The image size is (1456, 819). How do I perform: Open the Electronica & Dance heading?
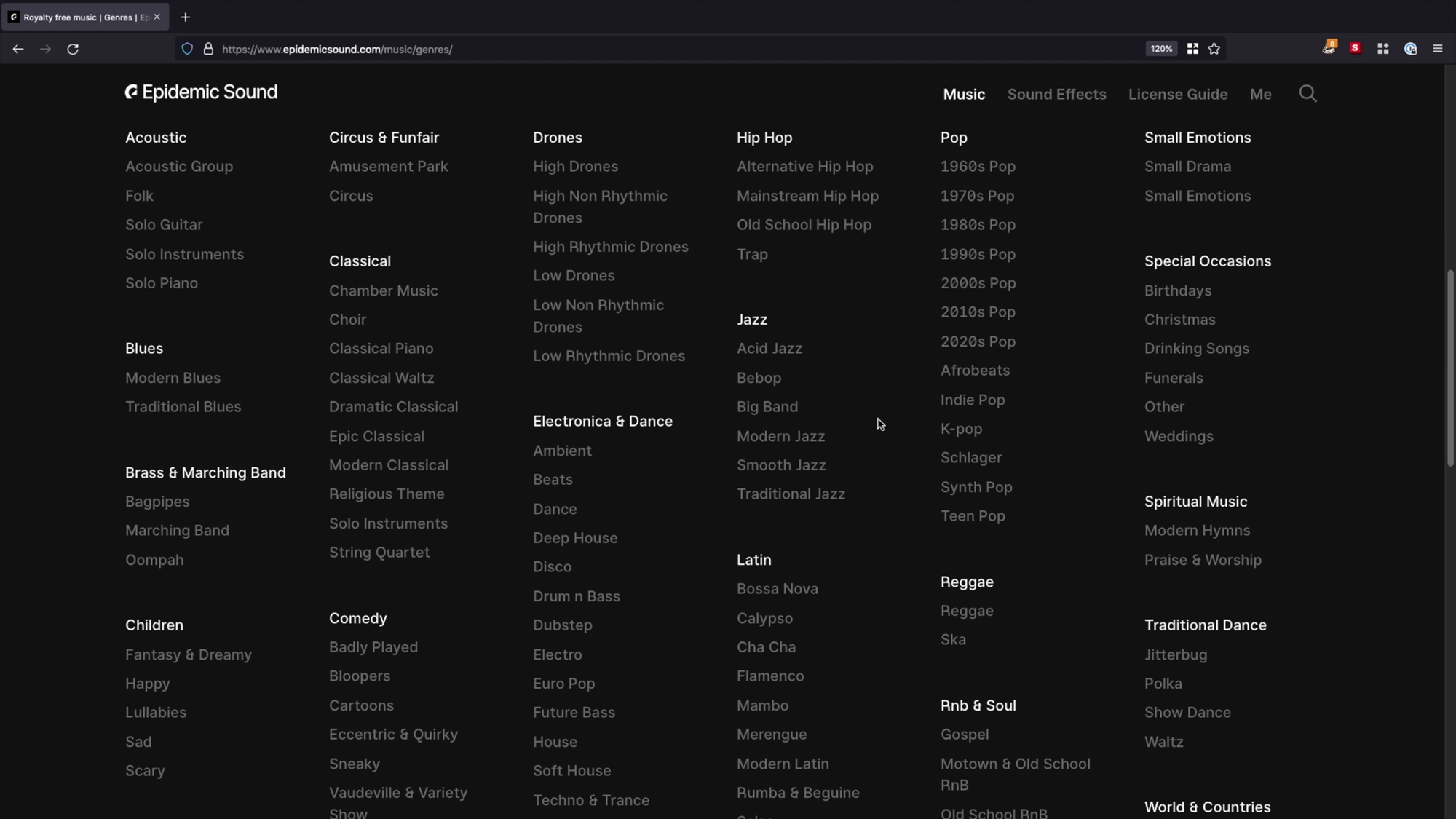tap(603, 422)
